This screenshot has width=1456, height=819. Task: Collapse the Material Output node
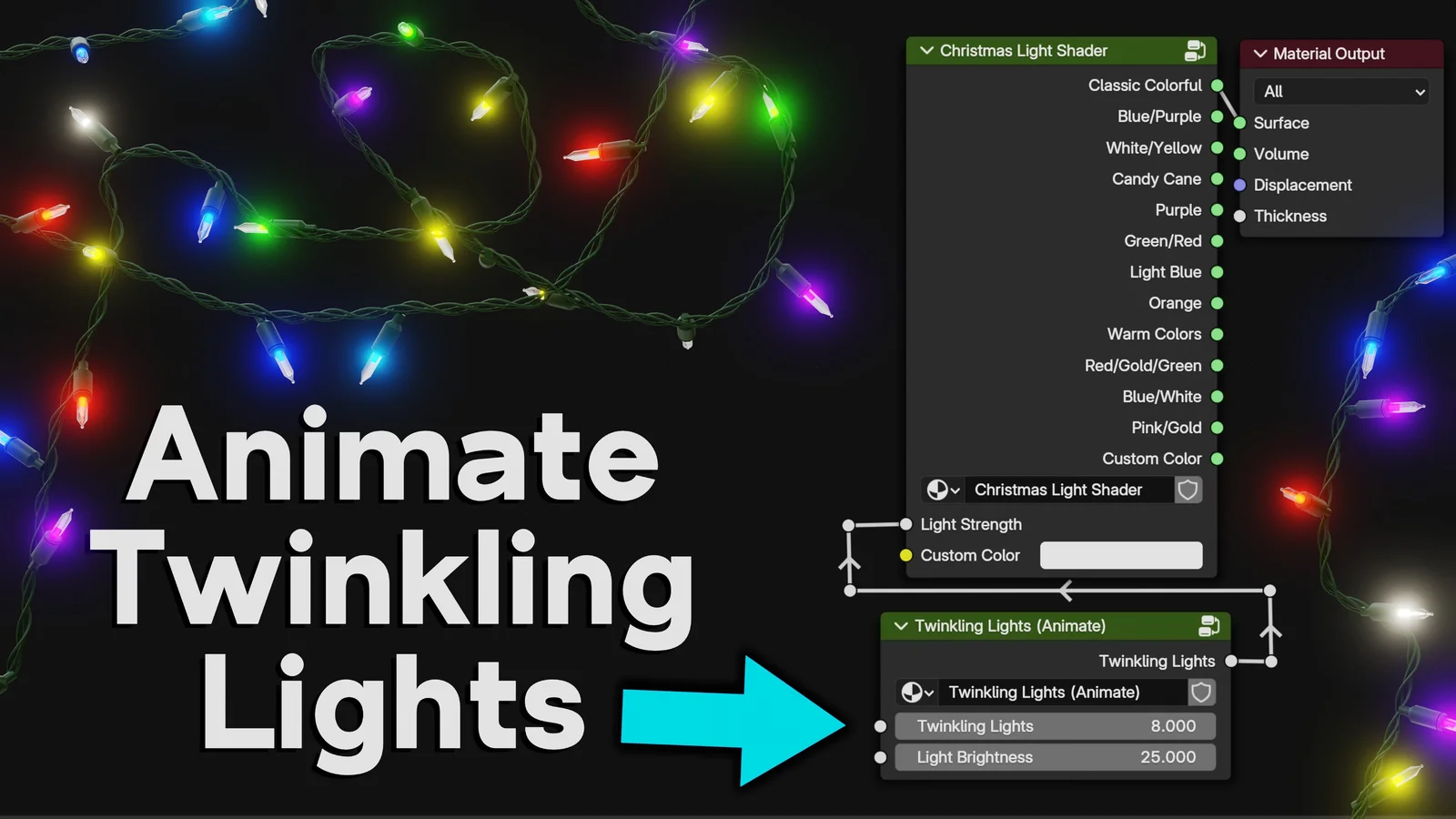[1259, 54]
